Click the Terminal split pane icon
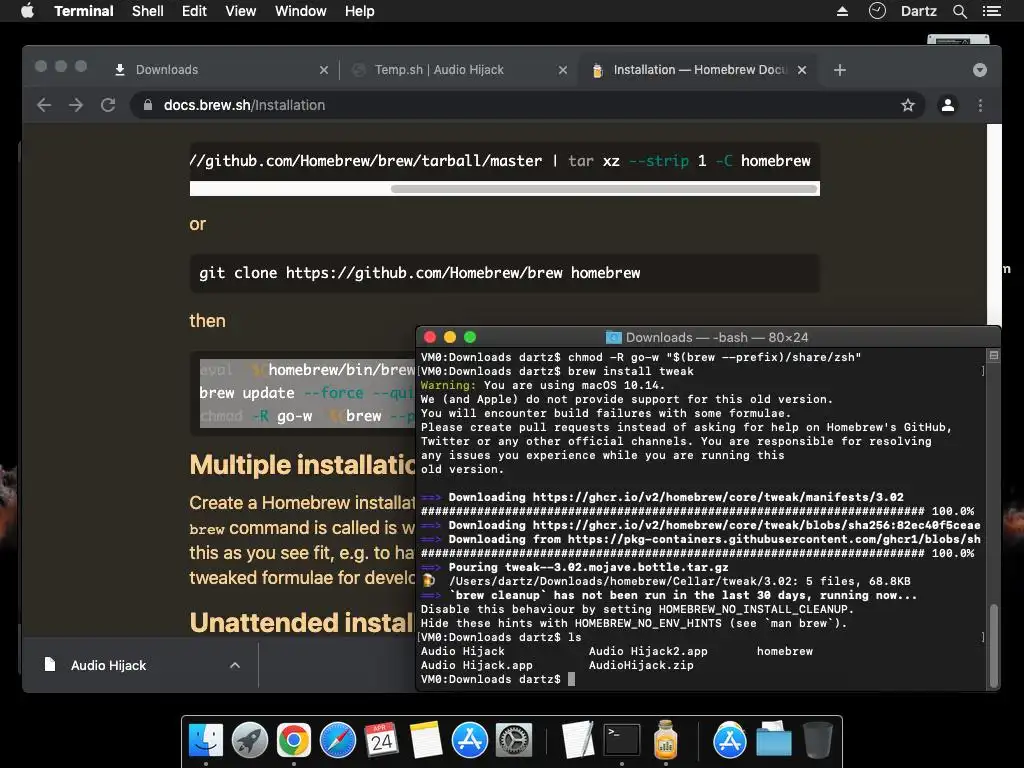This screenshot has width=1024, height=768. (993, 356)
